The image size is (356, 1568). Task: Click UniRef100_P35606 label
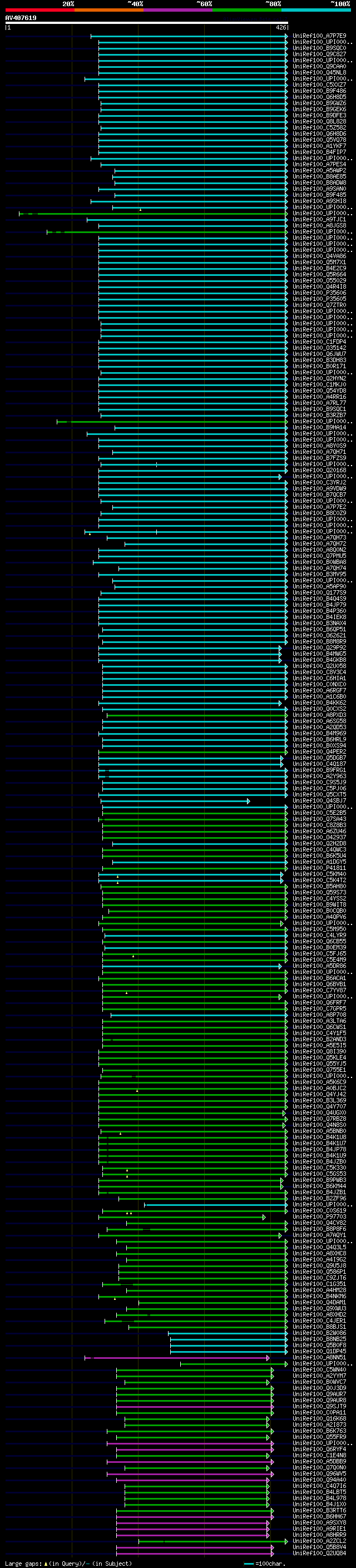[319, 293]
